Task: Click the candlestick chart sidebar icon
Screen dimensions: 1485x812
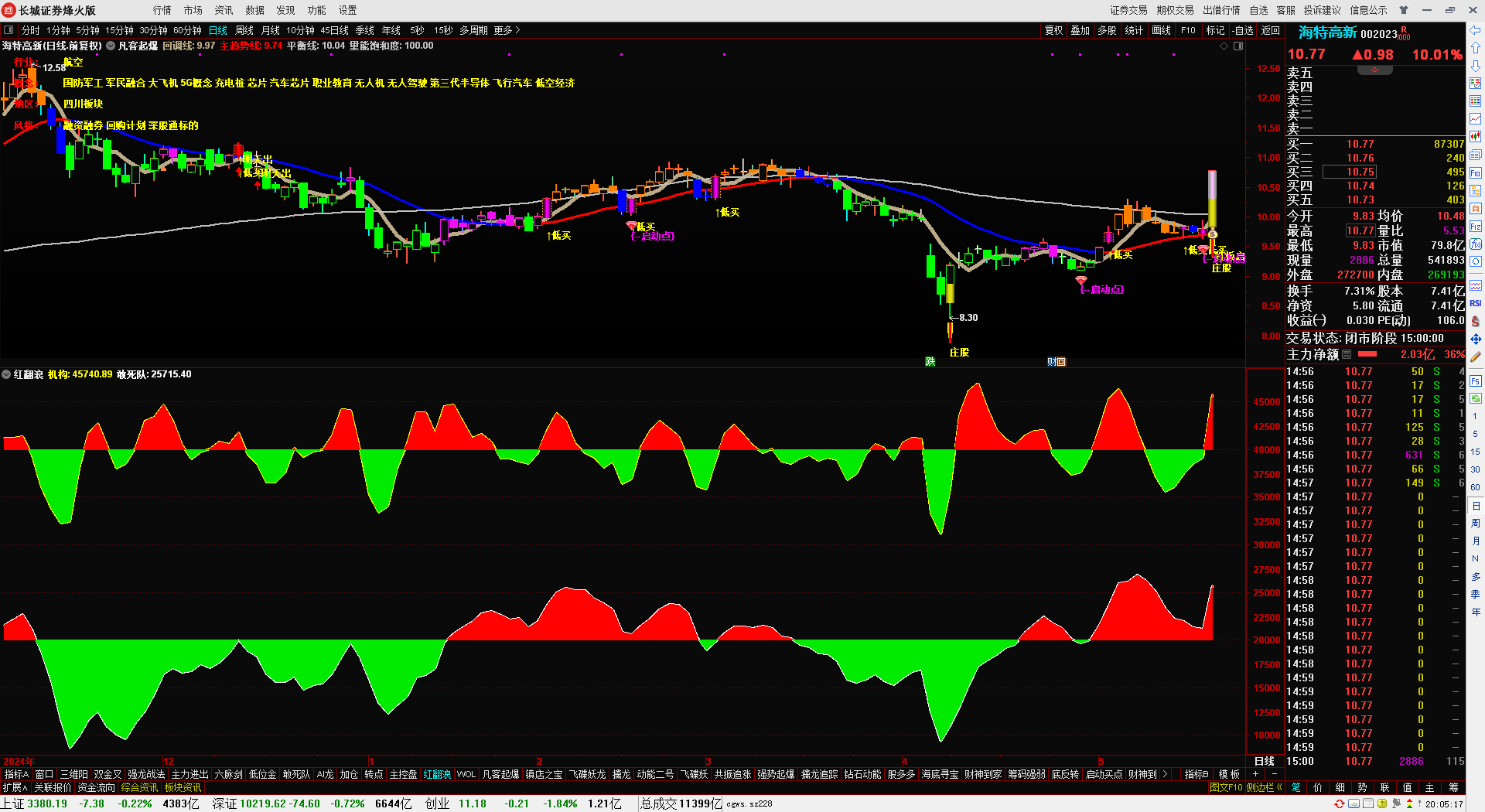Action: click(1476, 136)
